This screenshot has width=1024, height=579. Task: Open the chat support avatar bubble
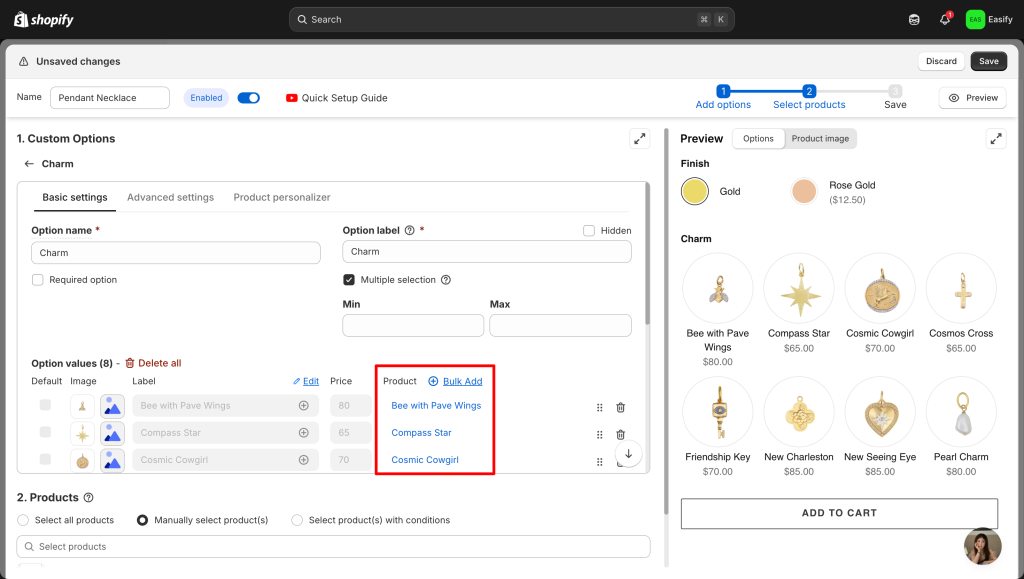pos(982,546)
